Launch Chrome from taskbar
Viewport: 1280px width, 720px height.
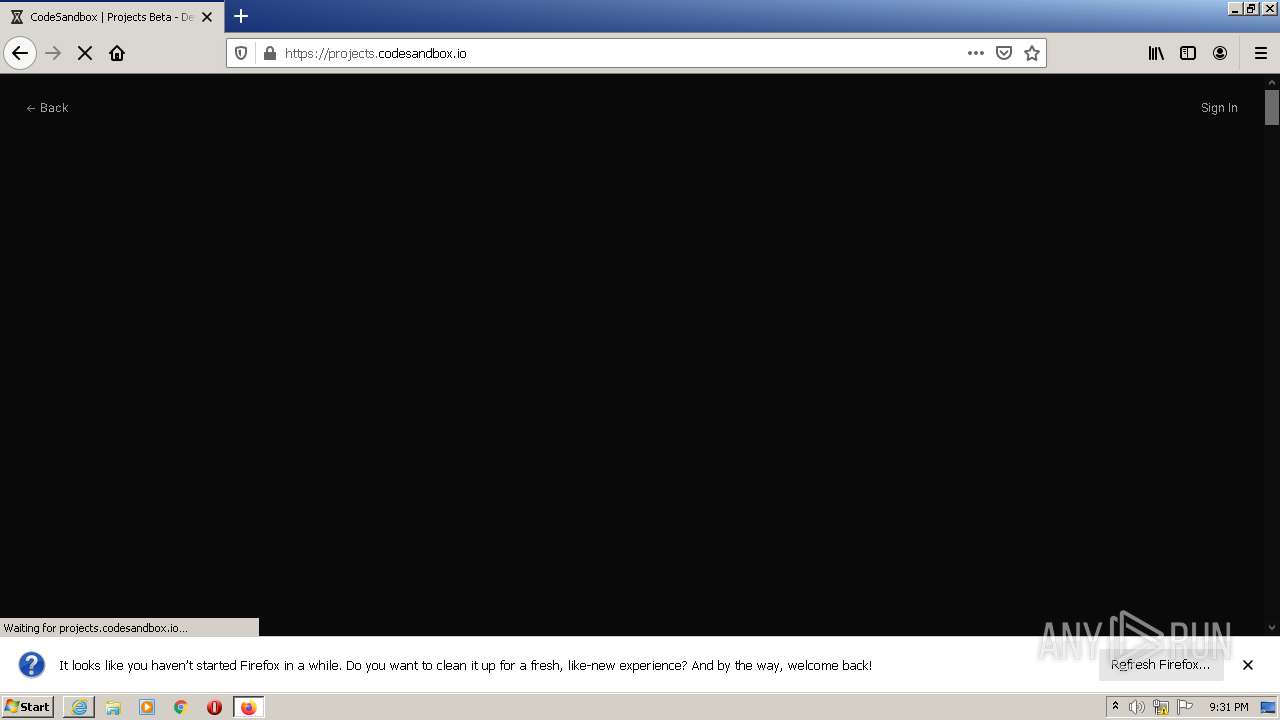(x=181, y=707)
